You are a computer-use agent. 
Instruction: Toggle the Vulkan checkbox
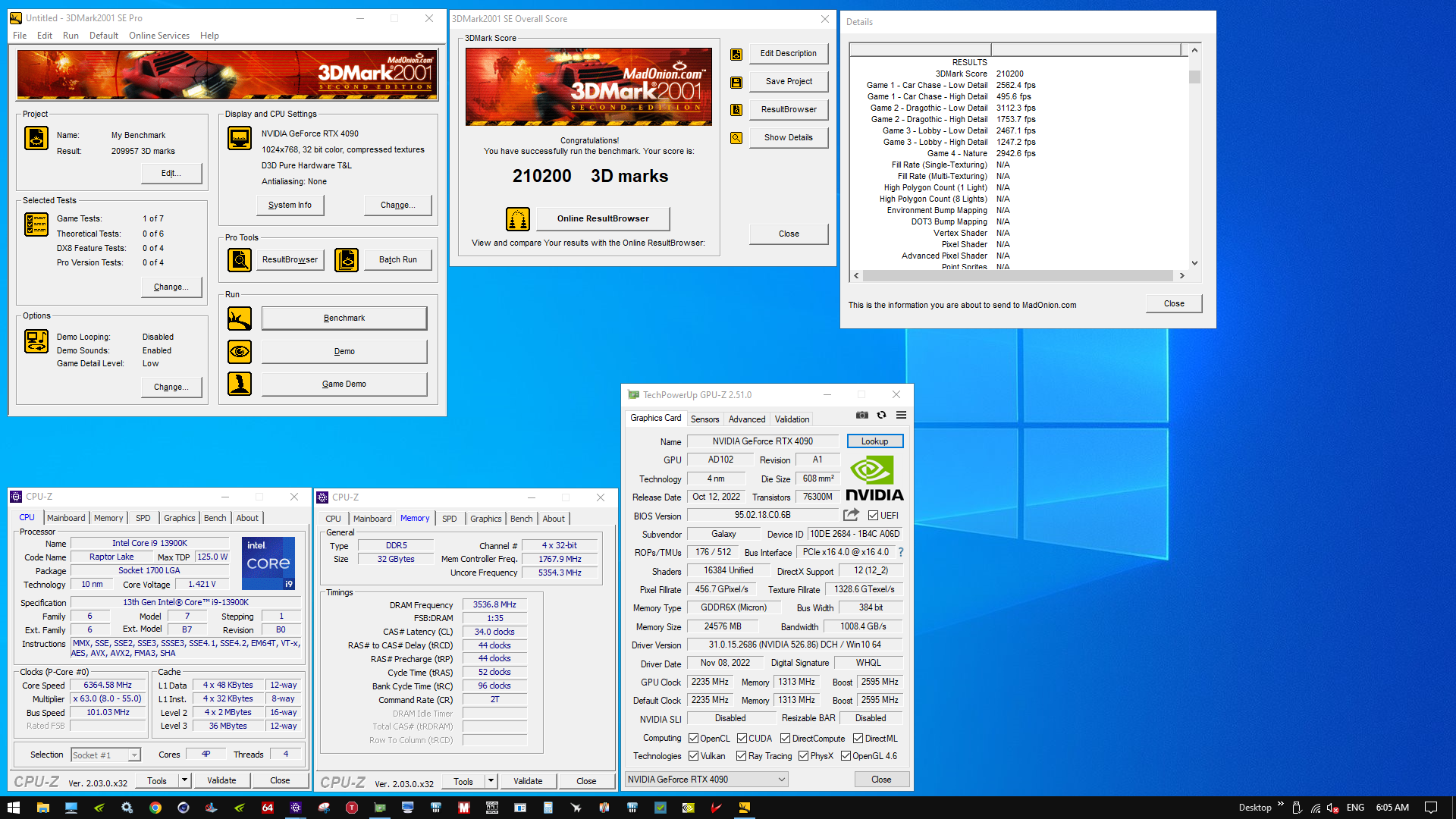(693, 756)
